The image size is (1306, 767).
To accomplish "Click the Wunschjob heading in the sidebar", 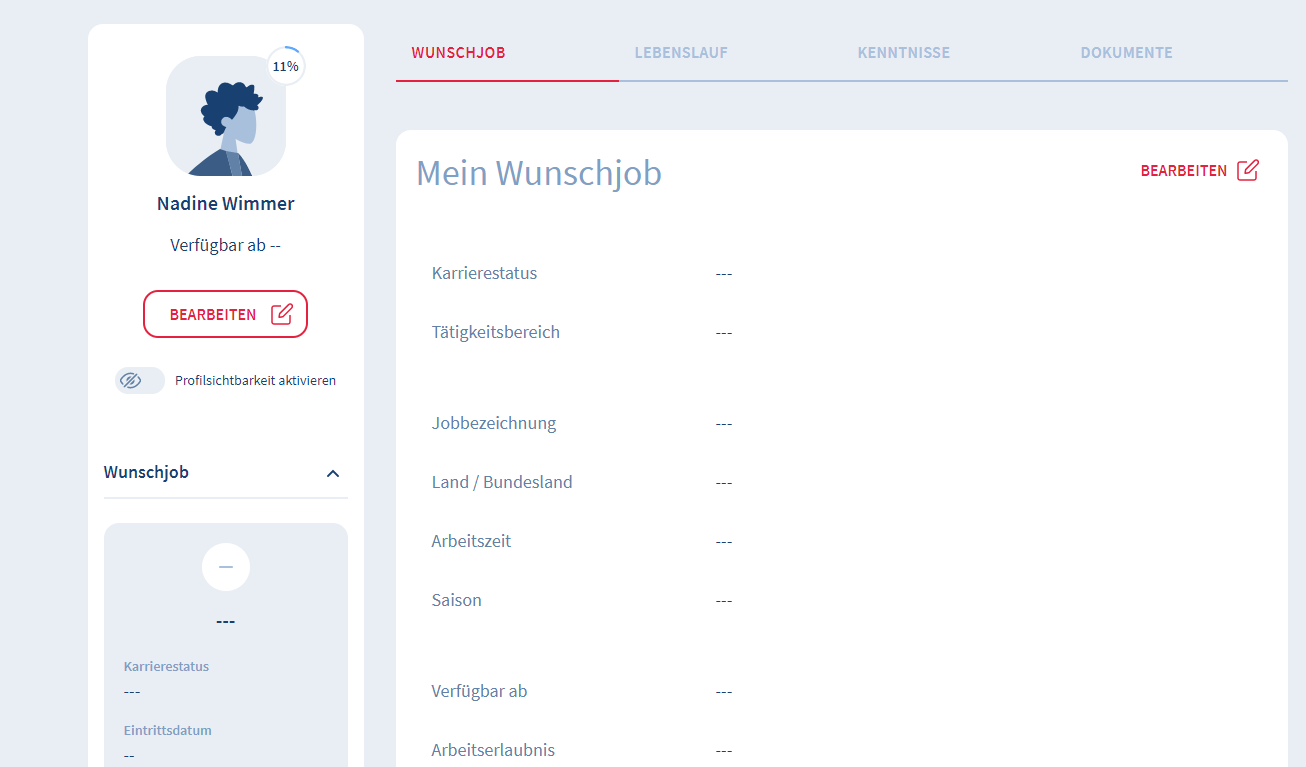I will [147, 472].
